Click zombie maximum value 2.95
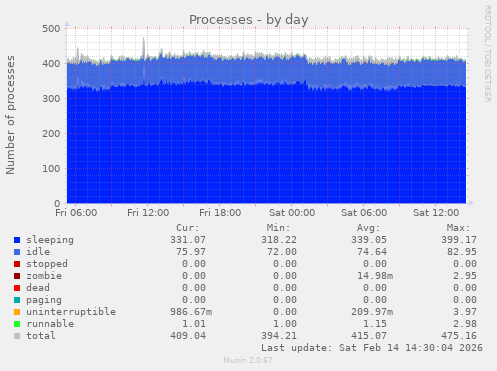 click(465, 276)
